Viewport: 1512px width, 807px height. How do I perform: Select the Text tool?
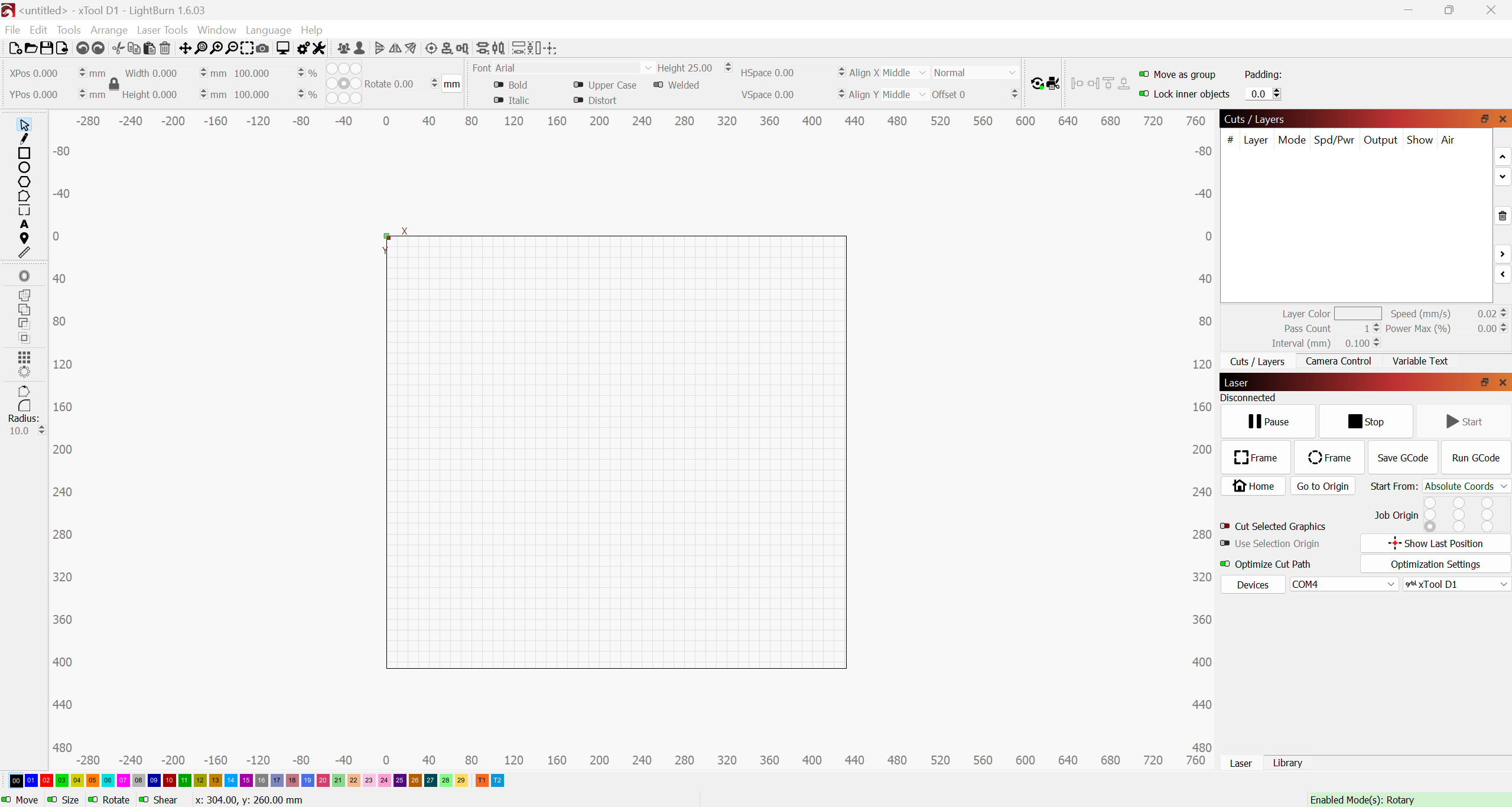point(24,225)
